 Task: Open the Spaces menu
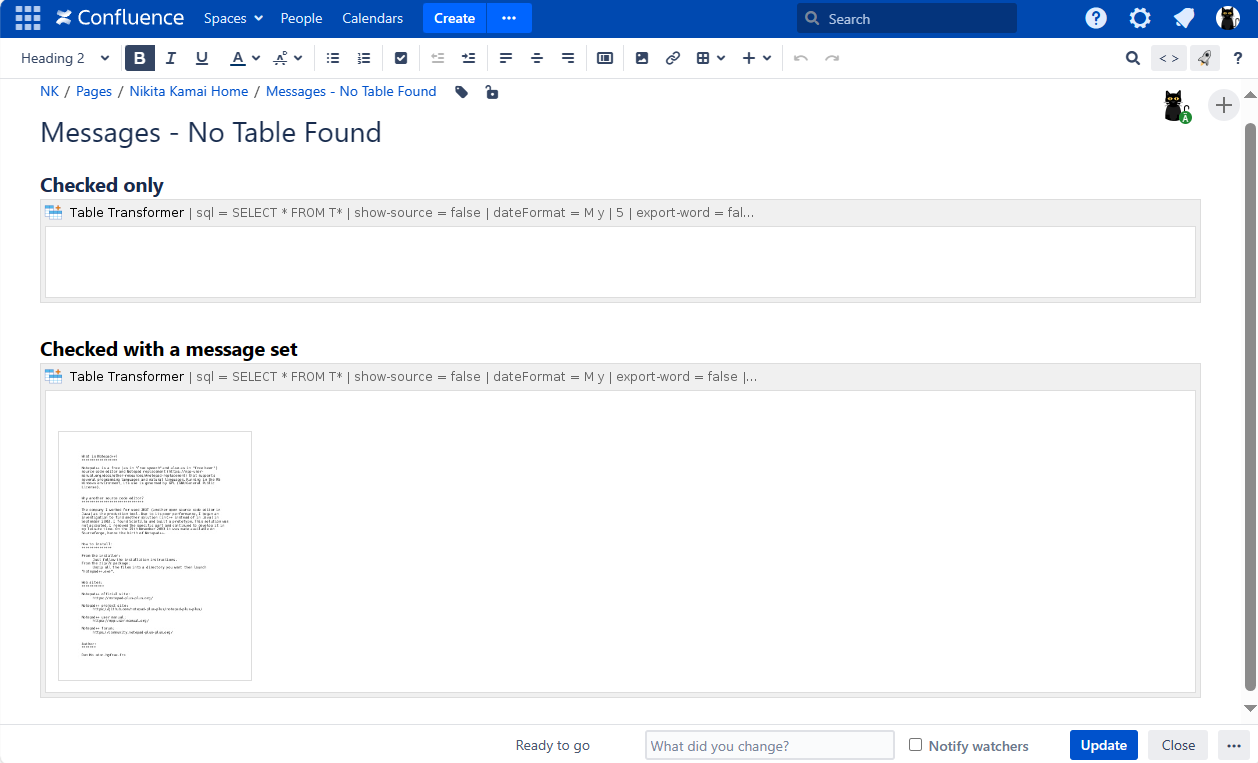click(x=233, y=18)
